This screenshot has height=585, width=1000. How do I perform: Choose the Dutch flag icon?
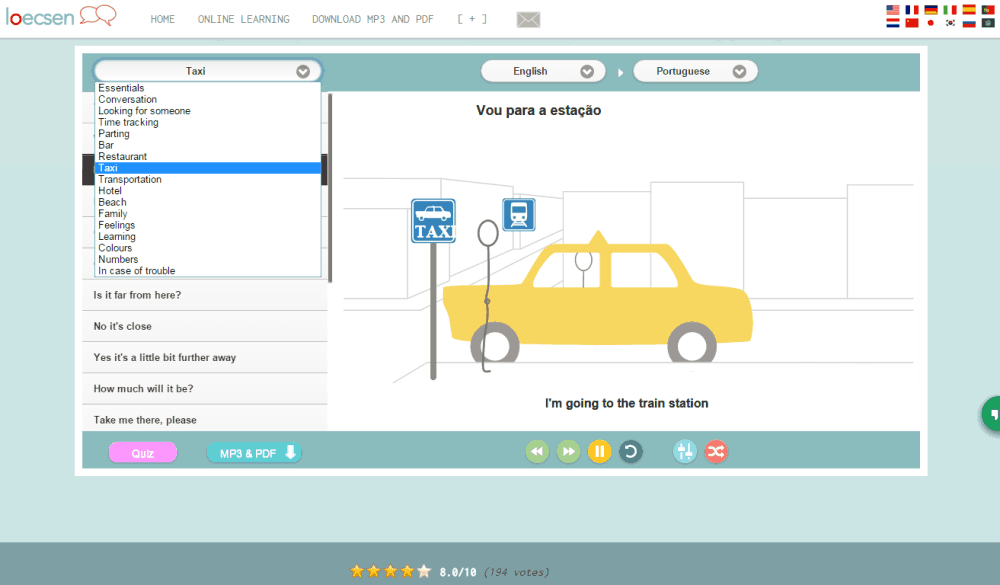pyautogui.click(x=893, y=23)
